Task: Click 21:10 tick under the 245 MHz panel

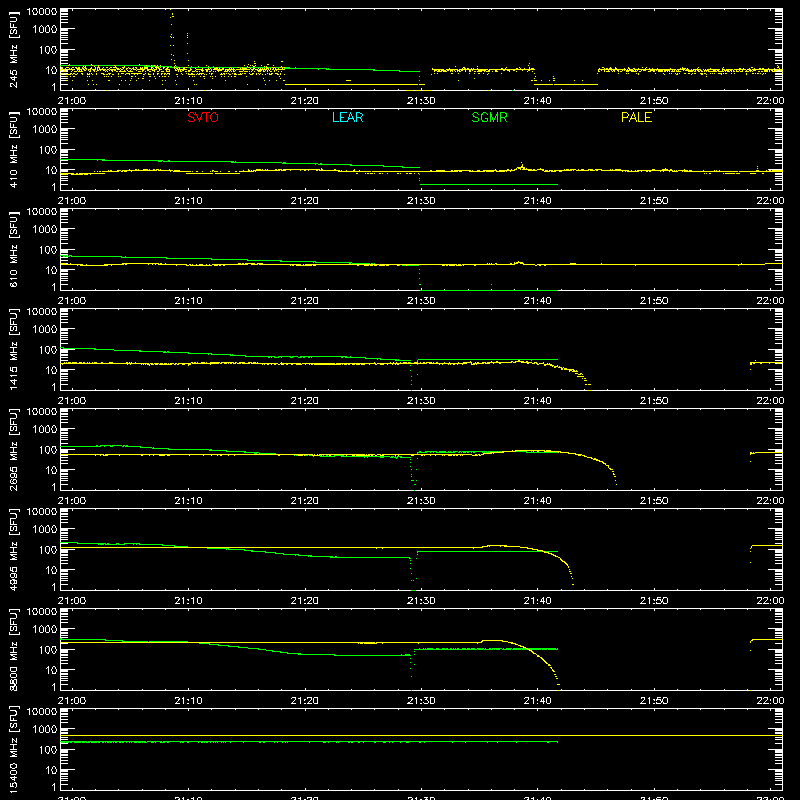Action: coord(188,101)
